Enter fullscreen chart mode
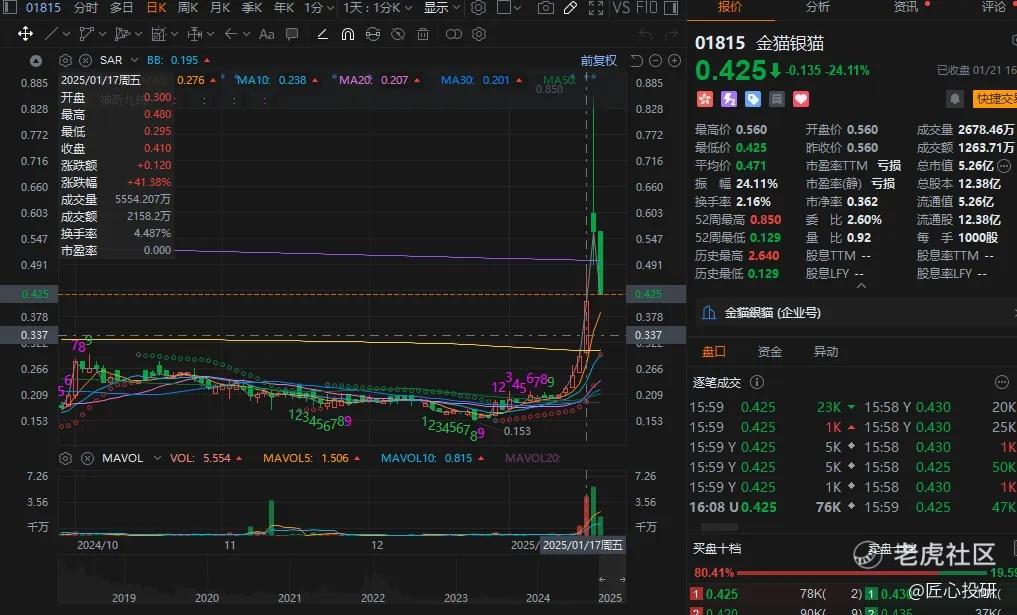The width and height of the screenshot is (1017, 615). pos(595,8)
